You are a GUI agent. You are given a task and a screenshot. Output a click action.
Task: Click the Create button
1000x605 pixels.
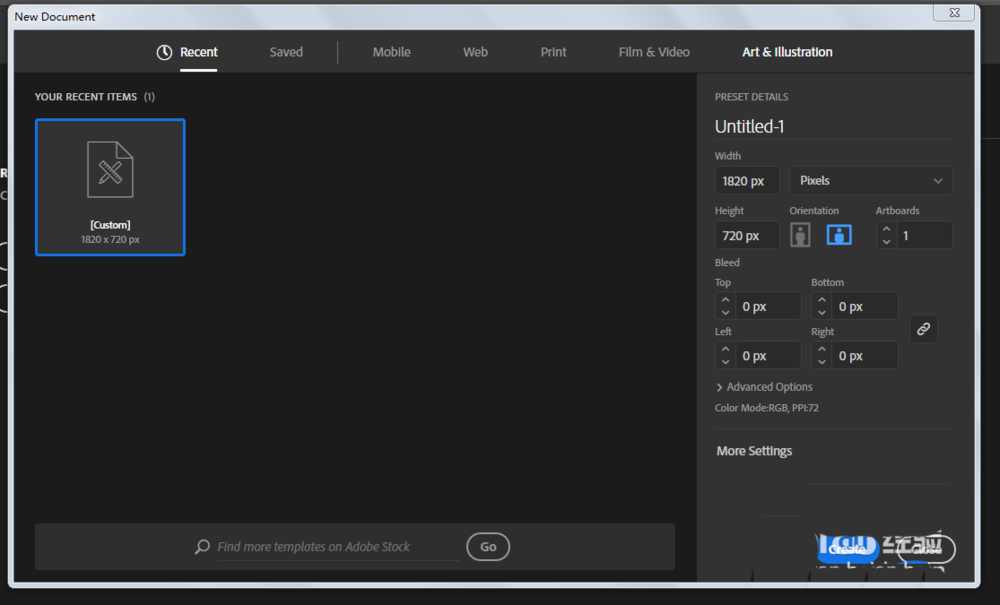847,549
